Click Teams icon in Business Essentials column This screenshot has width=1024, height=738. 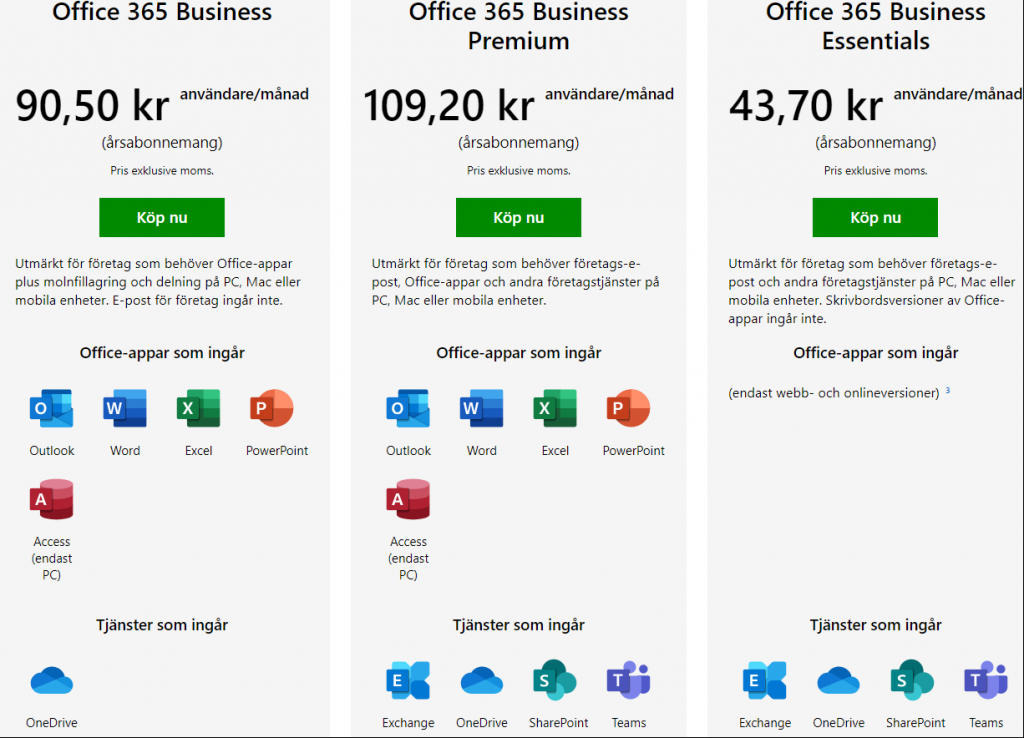[x=985, y=681]
